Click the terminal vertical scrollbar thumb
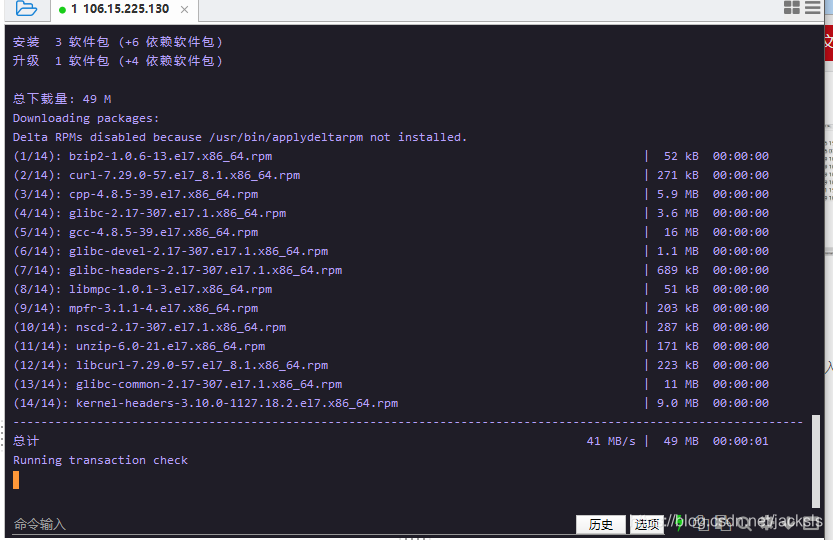This screenshot has width=833, height=540. [x=816, y=461]
